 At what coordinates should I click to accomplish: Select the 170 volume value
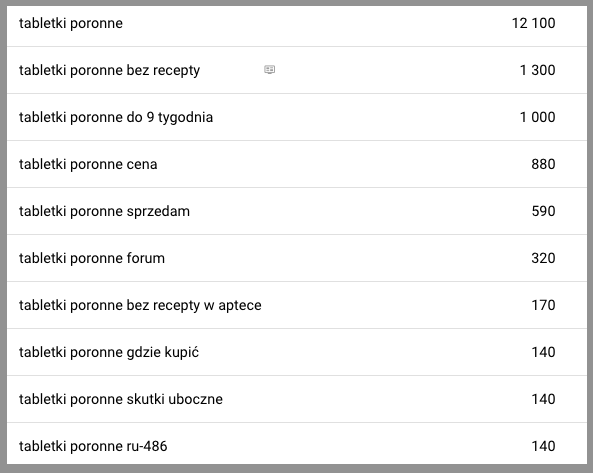[543, 305]
